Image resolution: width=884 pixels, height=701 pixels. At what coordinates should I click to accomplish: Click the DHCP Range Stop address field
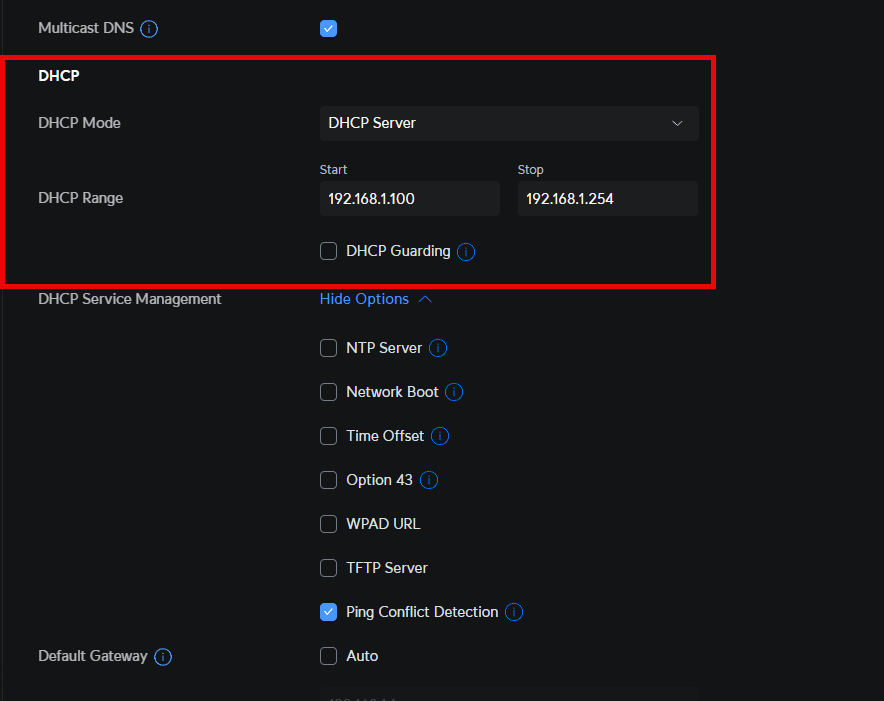coord(607,199)
